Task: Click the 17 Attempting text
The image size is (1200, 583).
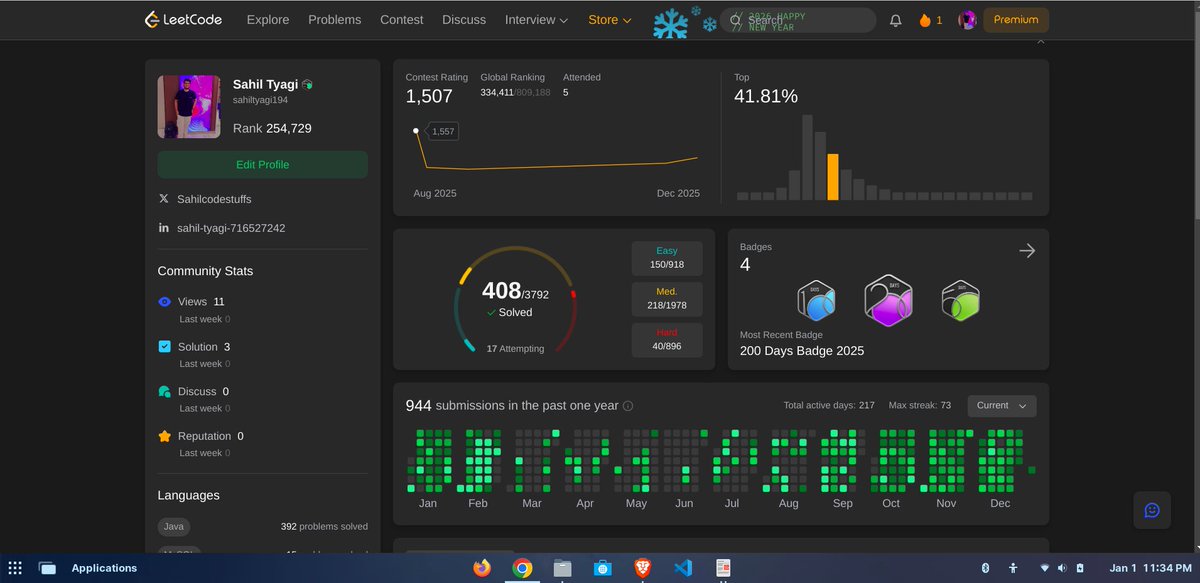Action: point(515,349)
